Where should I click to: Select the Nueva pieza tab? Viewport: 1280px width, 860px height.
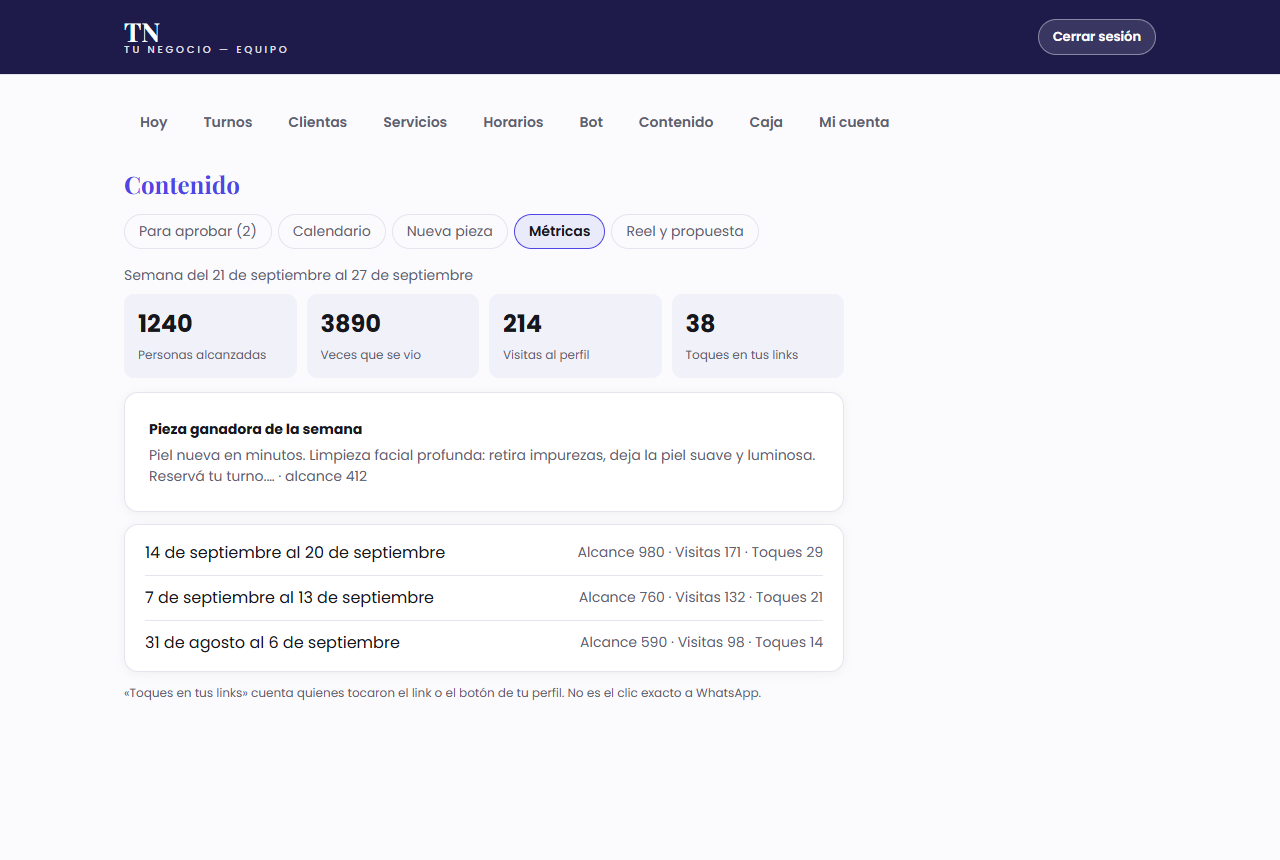(450, 231)
